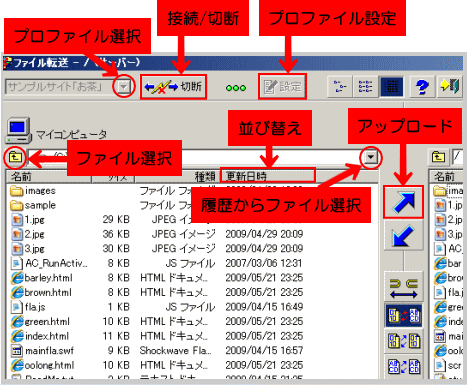Select 1.jpg in the local list
The image size is (467, 385).
pos(28,220)
